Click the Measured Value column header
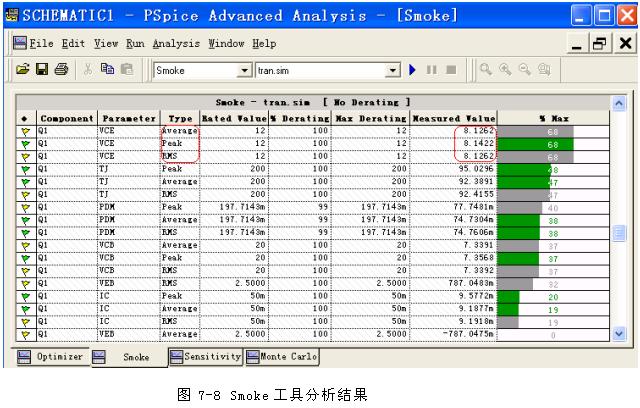 454,119
